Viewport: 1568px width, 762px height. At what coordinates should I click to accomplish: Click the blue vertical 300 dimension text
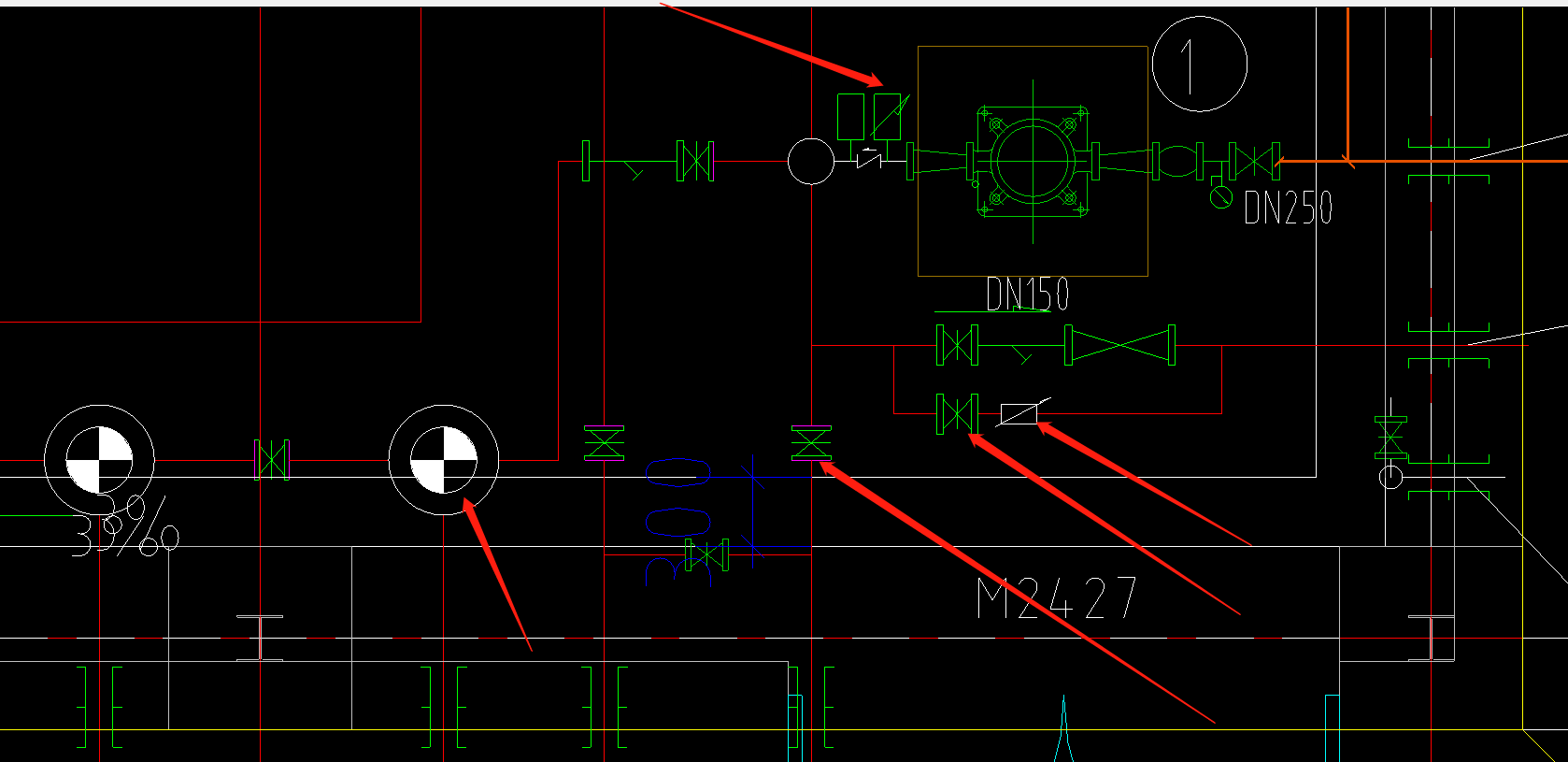(678, 522)
